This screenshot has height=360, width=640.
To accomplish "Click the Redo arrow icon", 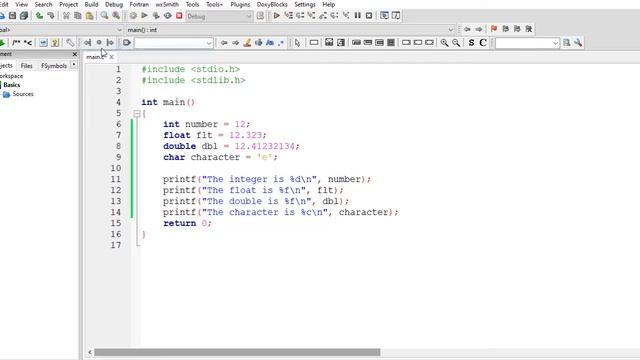I will coord(51,16).
